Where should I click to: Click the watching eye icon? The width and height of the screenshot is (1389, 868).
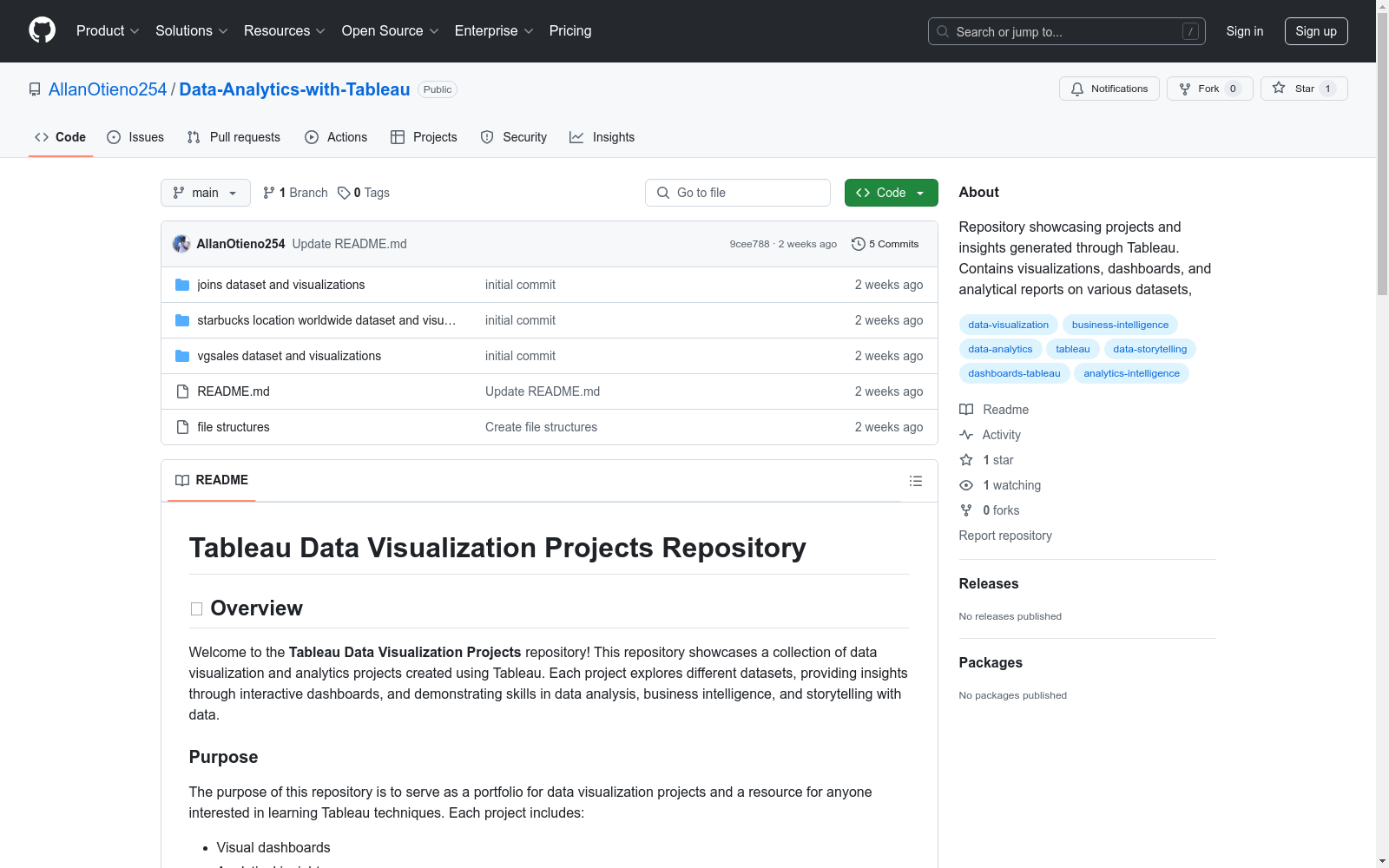[x=966, y=485]
